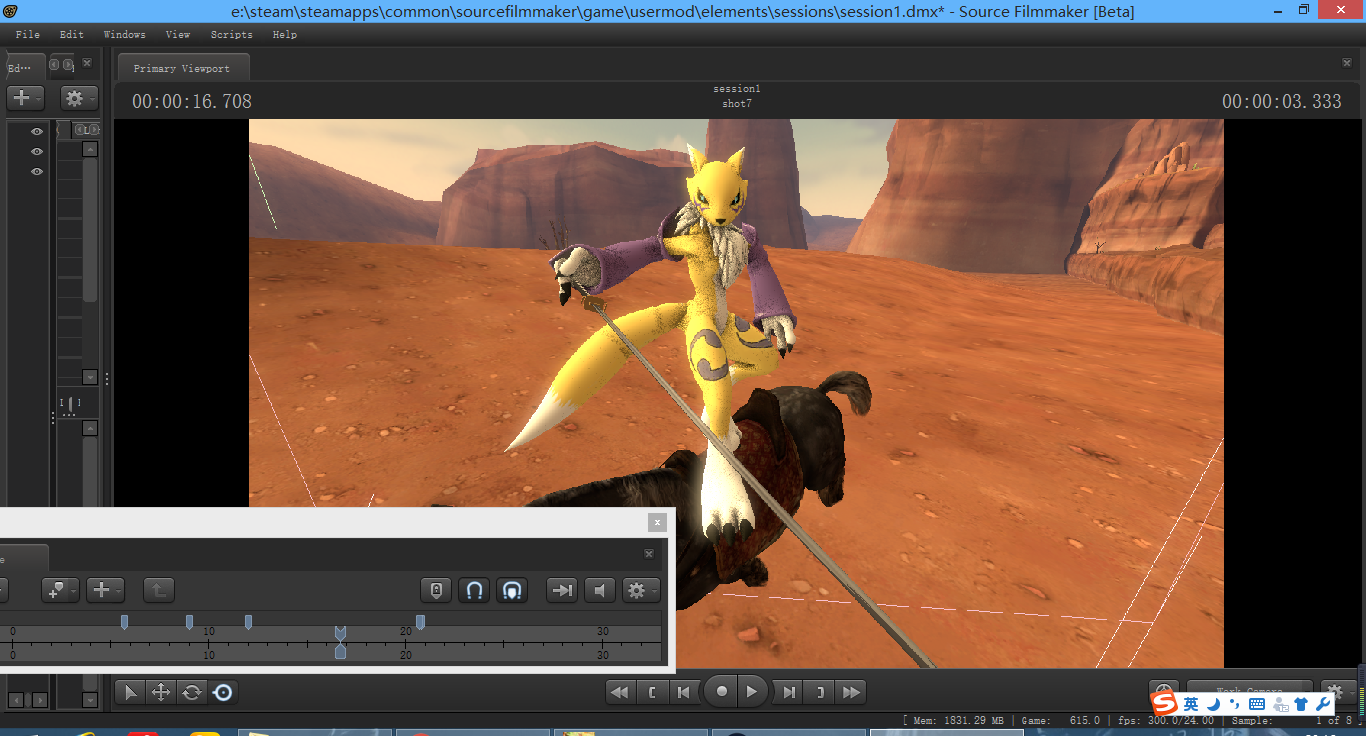
Task: Toggle the left magnet snap button
Action: (x=474, y=590)
